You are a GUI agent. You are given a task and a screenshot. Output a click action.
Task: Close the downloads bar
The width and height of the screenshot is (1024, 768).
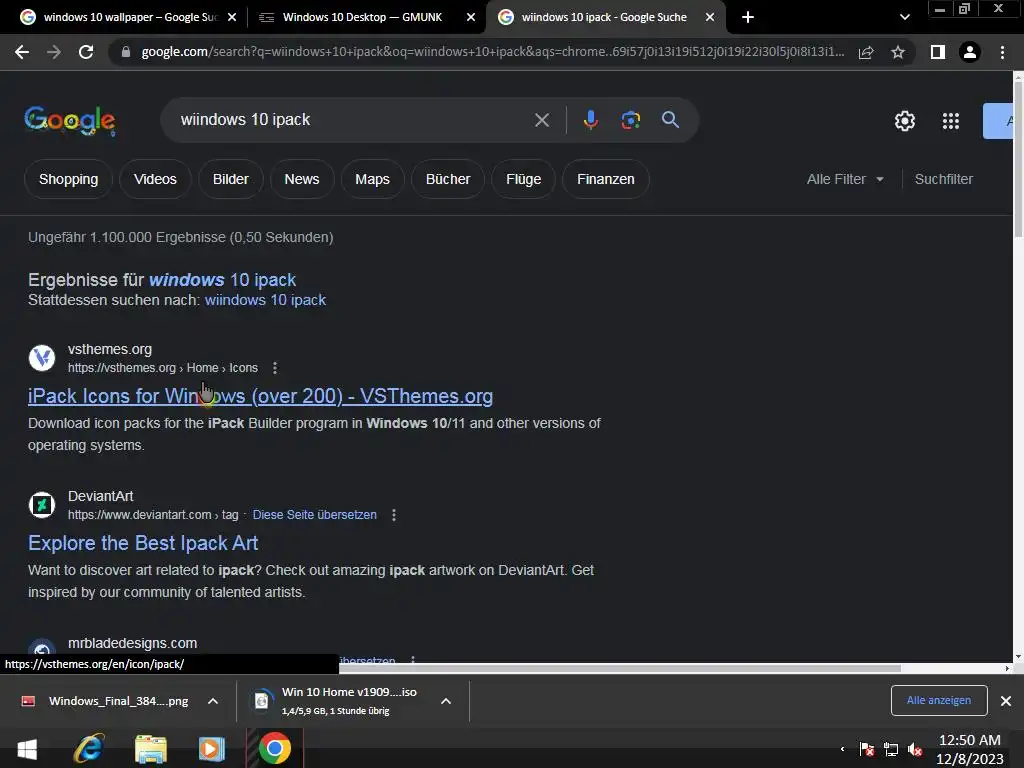click(1006, 701)
